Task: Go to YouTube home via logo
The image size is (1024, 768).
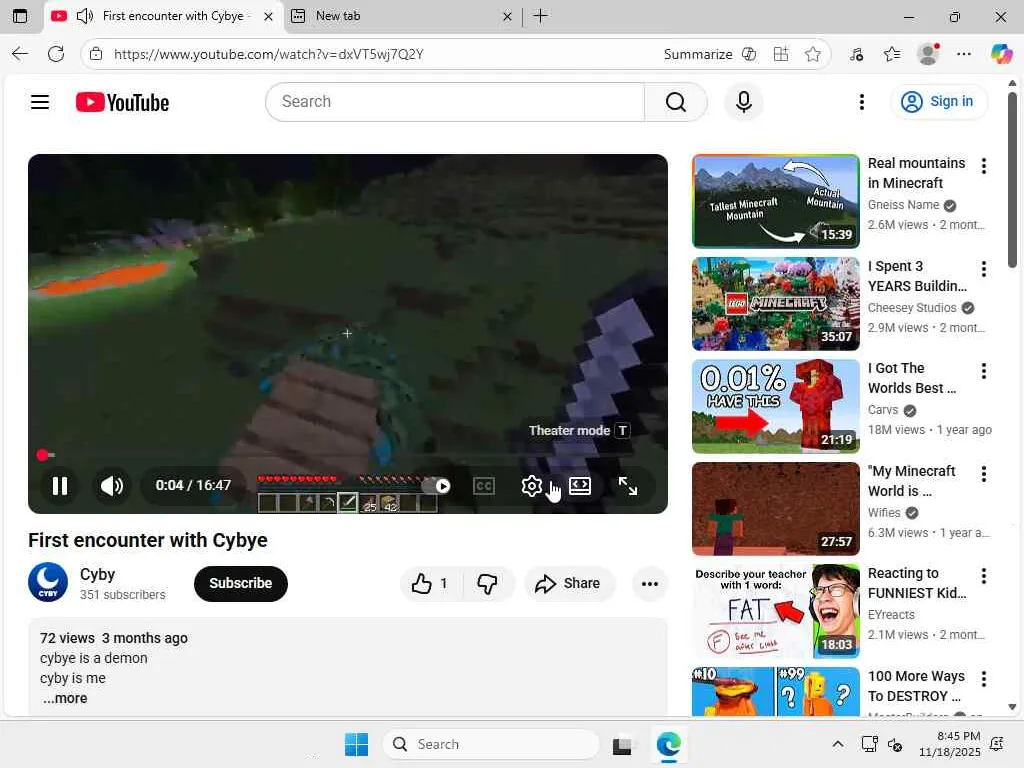Action: (122, 102)
